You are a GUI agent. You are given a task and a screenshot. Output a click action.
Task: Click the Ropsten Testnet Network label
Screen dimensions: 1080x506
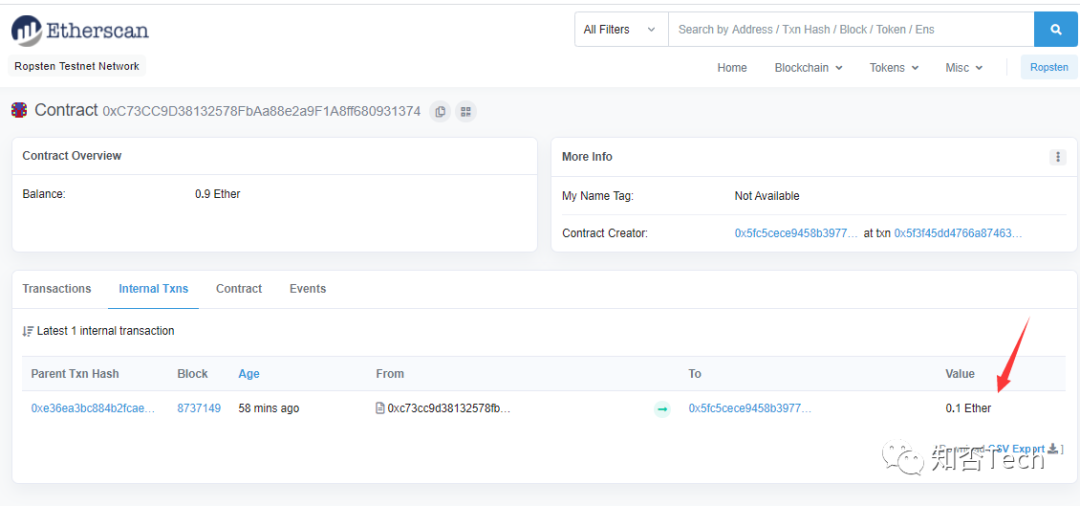point(76,66)
